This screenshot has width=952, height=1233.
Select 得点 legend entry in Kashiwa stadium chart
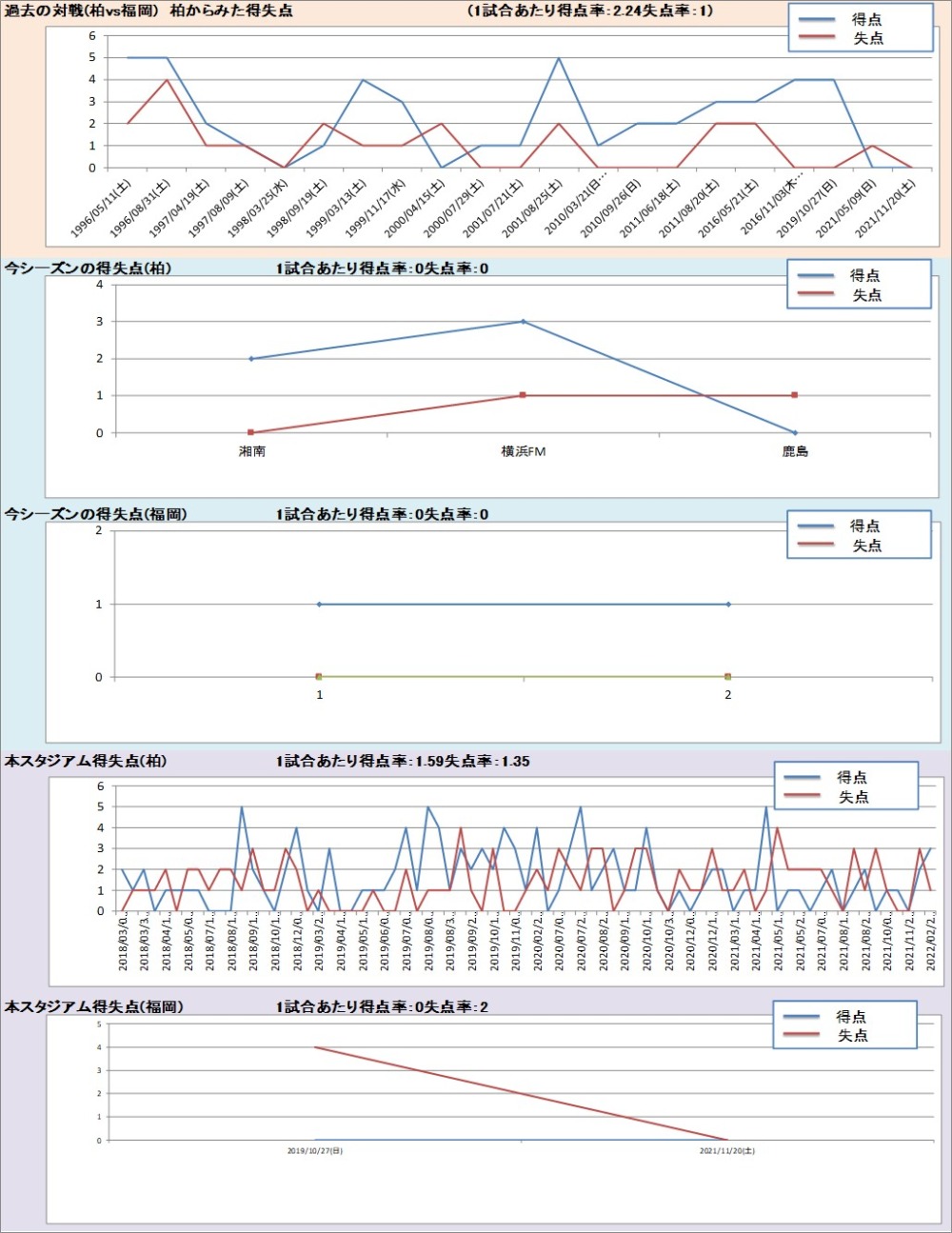[852, 777]
